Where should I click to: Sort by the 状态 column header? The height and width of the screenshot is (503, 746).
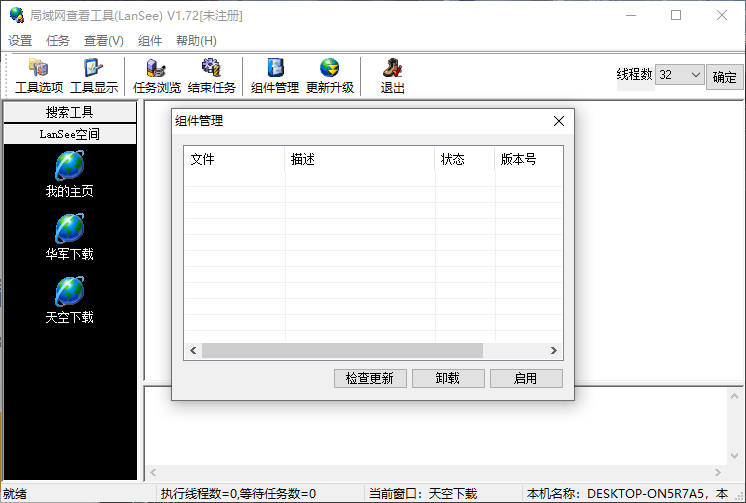click(x=464, y=159)
